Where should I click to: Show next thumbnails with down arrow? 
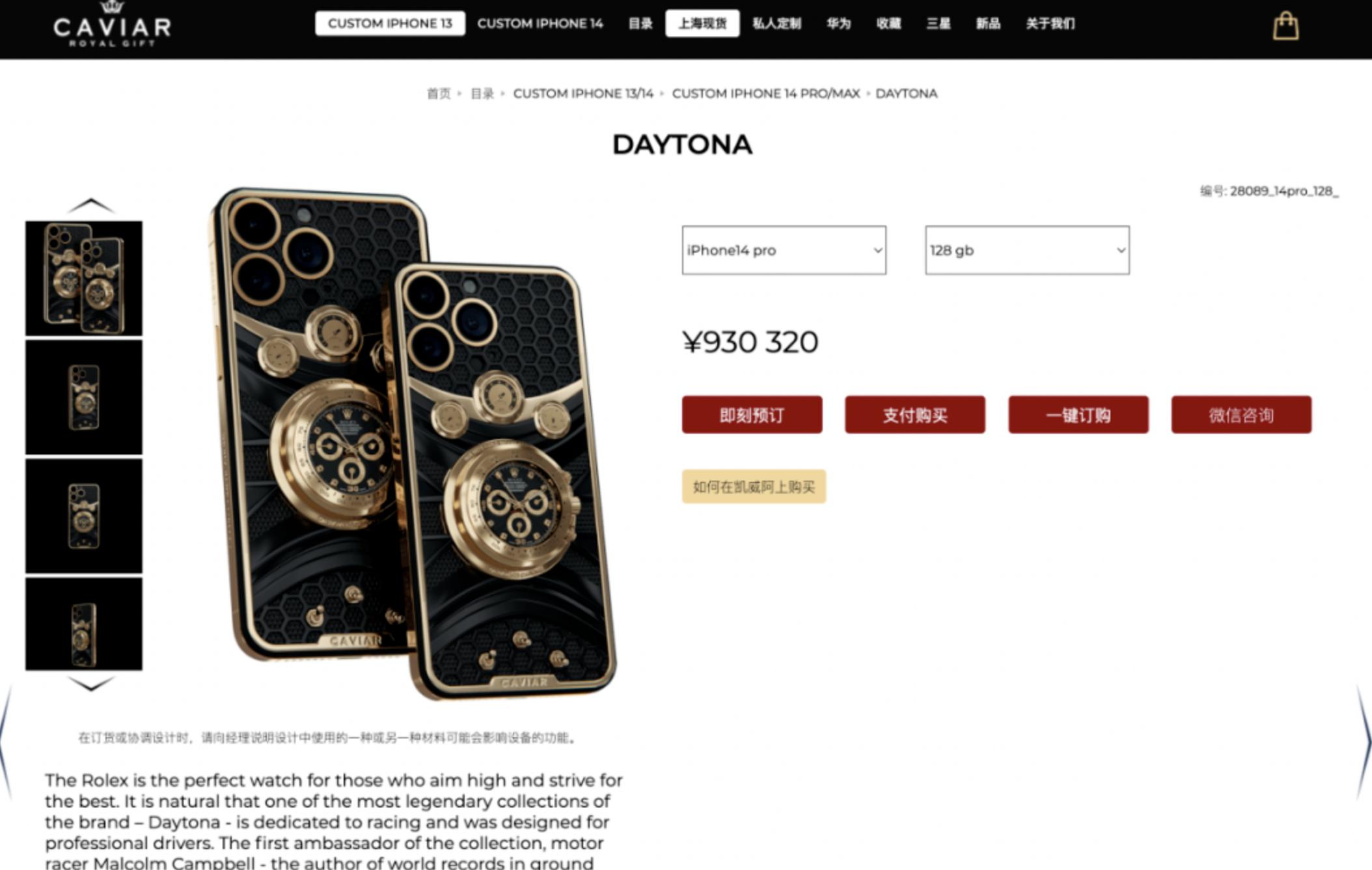click(91, 683)
